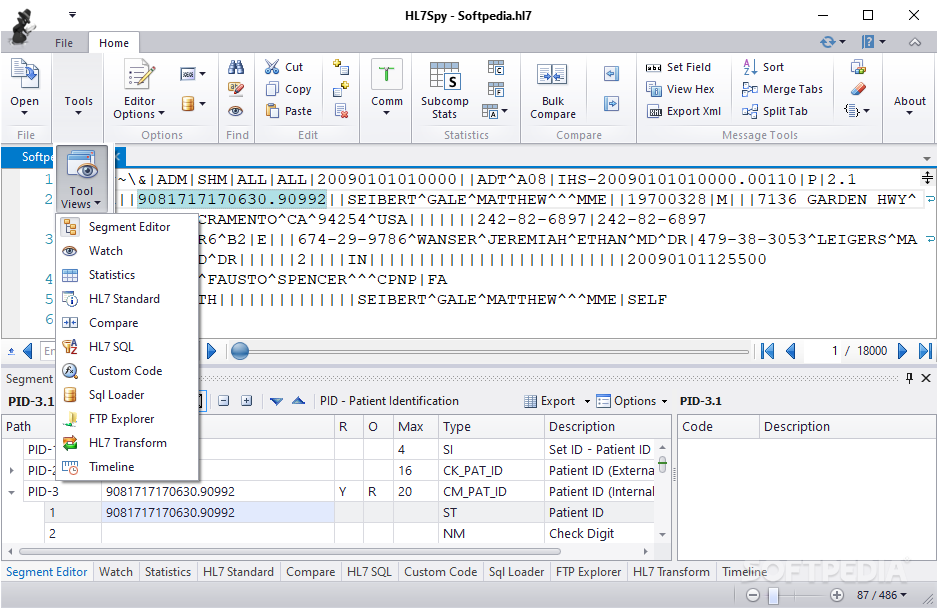This screenshot has height=609, width=938.
Task: Collapse the PID-3 tree row
Action: (11, 492)
